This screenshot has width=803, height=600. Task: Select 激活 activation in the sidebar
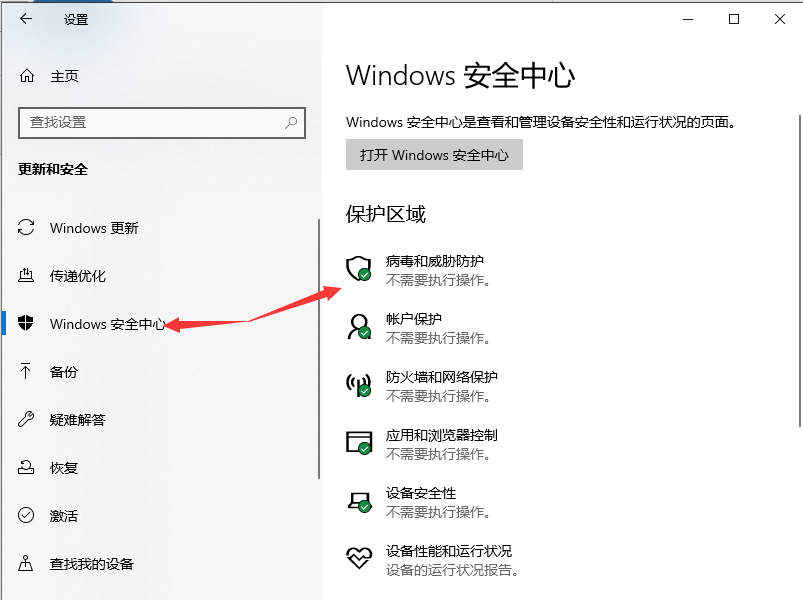click(64, 516)
